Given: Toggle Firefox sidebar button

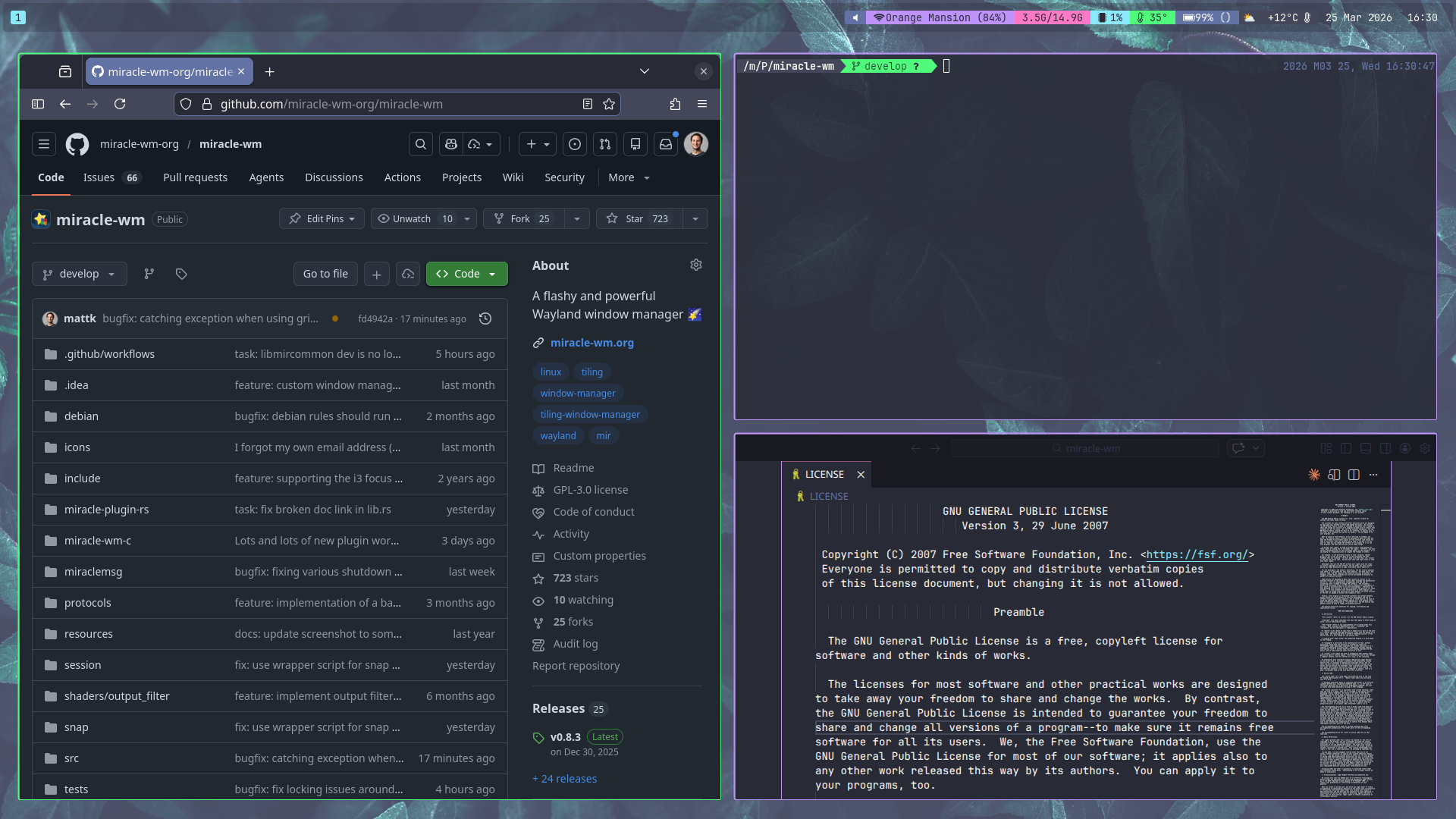Looking at the screenshot, I should coord(38,104).
